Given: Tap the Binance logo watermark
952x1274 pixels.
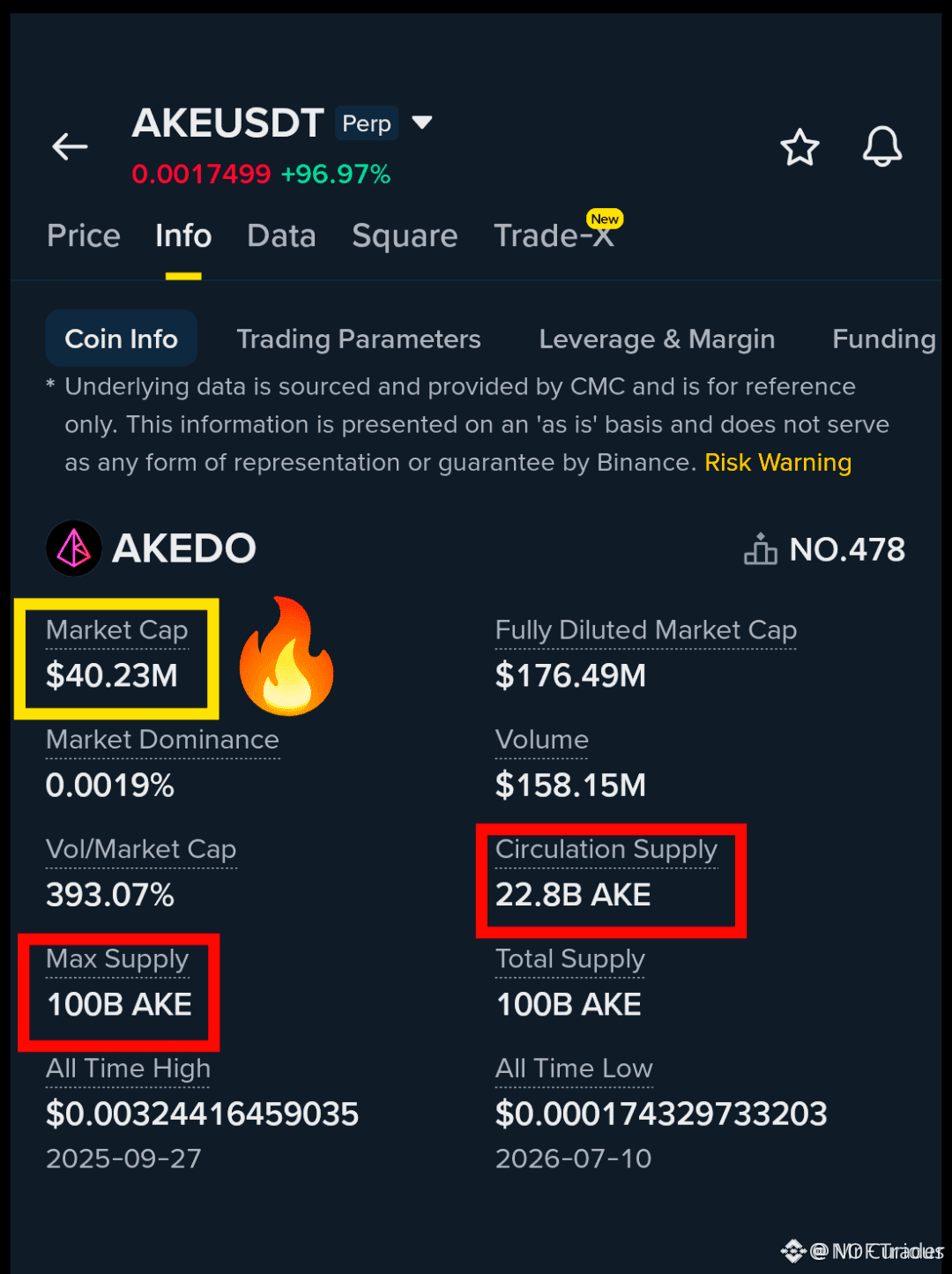Looking at the screenshot, I should pyautogui.click(x=792, y=1250).
